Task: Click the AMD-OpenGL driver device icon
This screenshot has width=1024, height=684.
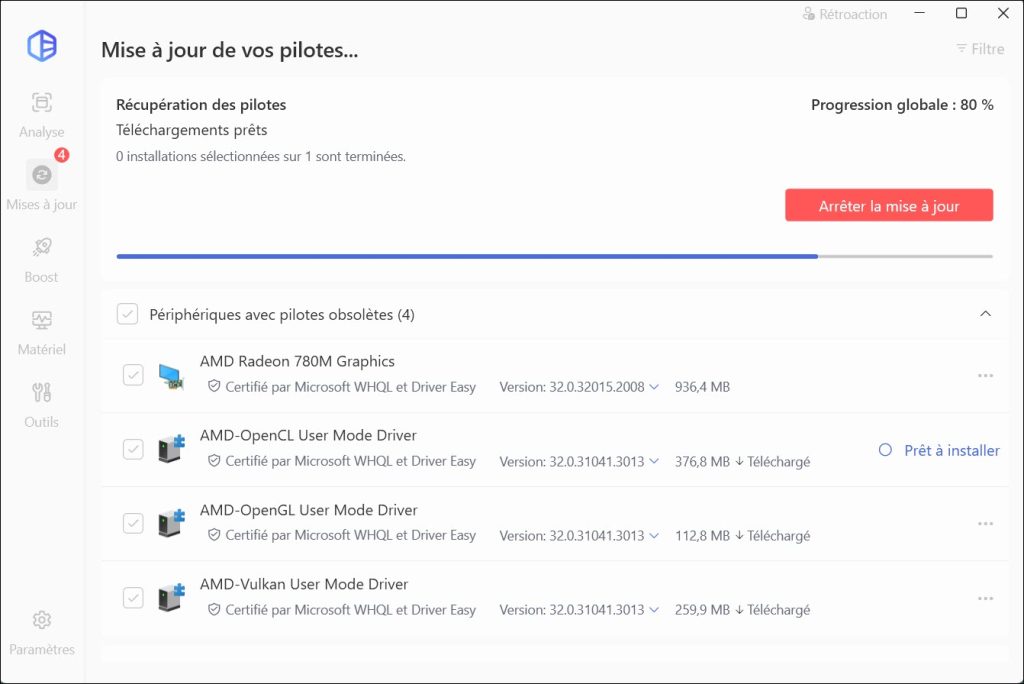Action: pyautogui.click(x=172, y=524)
